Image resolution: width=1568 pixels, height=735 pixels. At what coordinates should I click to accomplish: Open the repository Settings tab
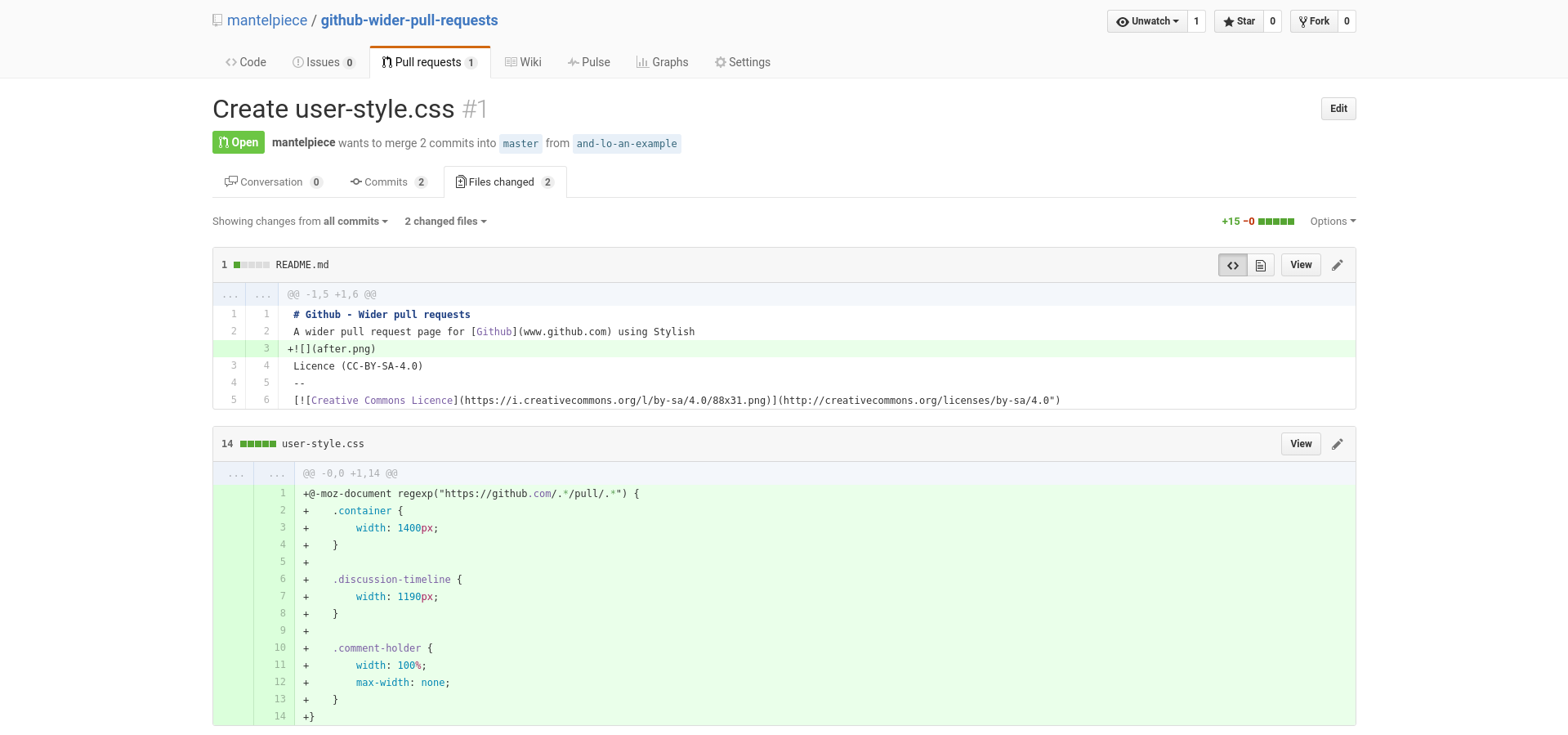(743, 62)
